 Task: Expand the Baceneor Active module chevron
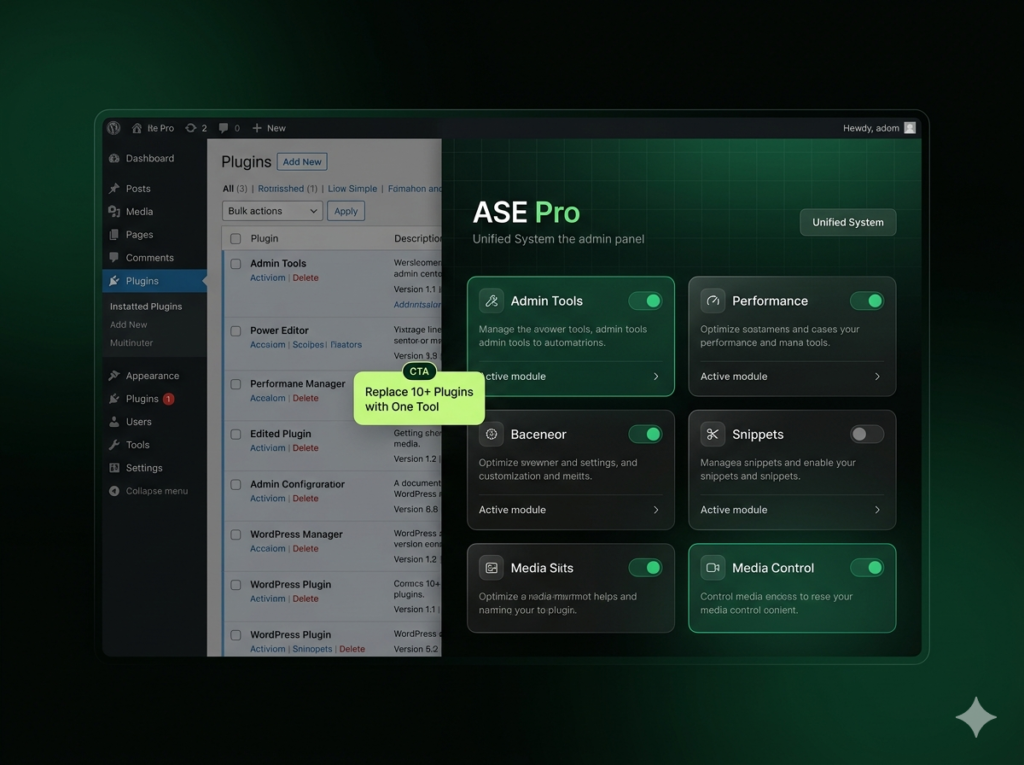click(x=656, y=510)
